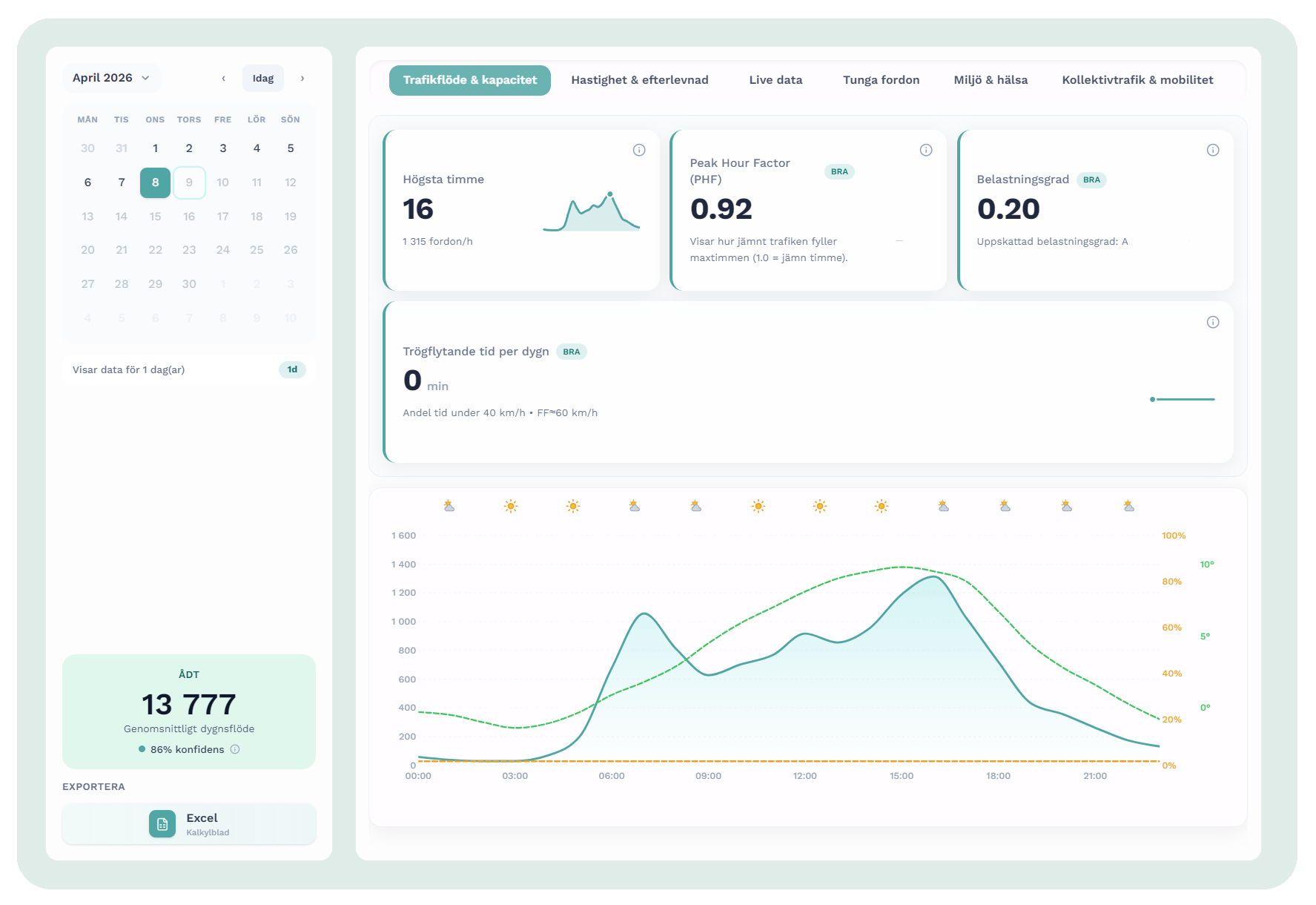
Task: Go to next month arrow
Action: pyautogui.click(x=302, y=79)
